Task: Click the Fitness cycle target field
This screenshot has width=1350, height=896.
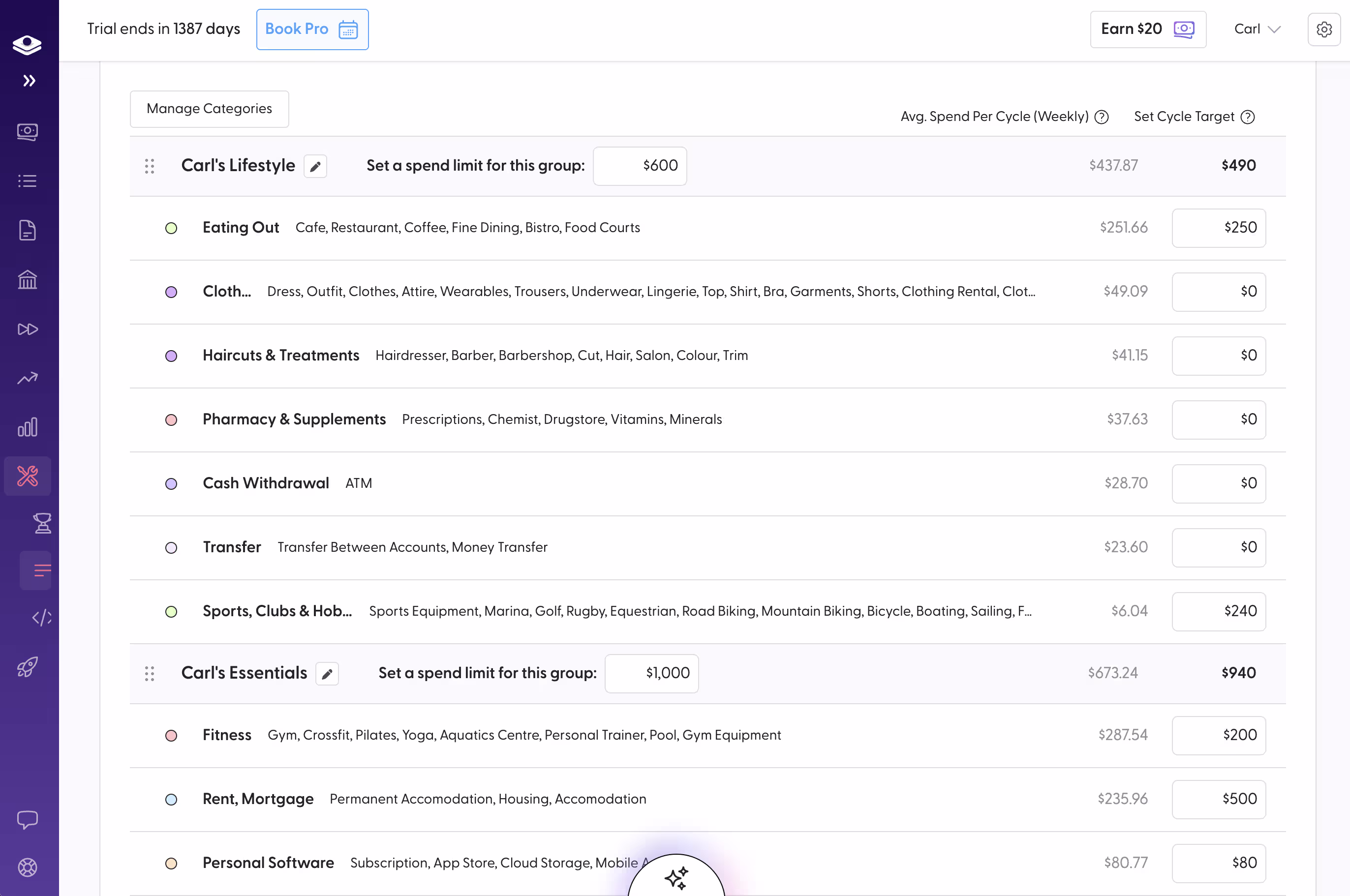Action: [x=1219, y=735]
